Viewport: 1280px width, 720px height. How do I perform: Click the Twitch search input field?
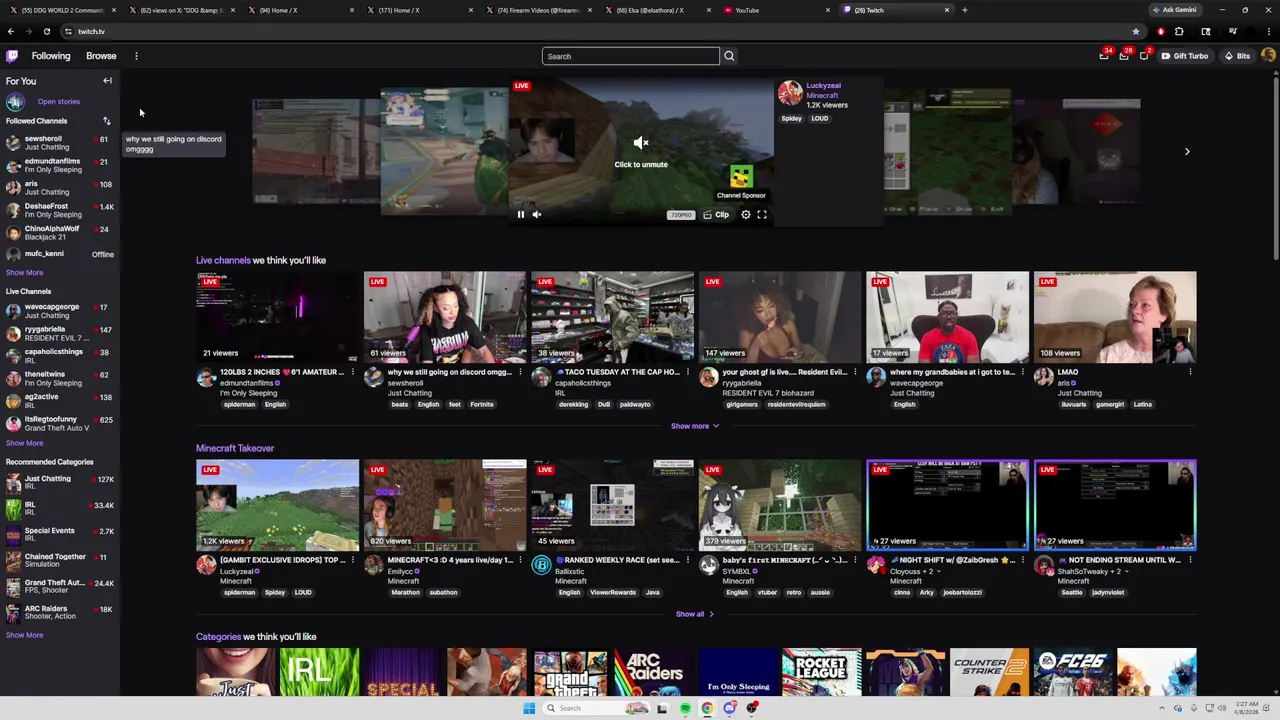630,56
